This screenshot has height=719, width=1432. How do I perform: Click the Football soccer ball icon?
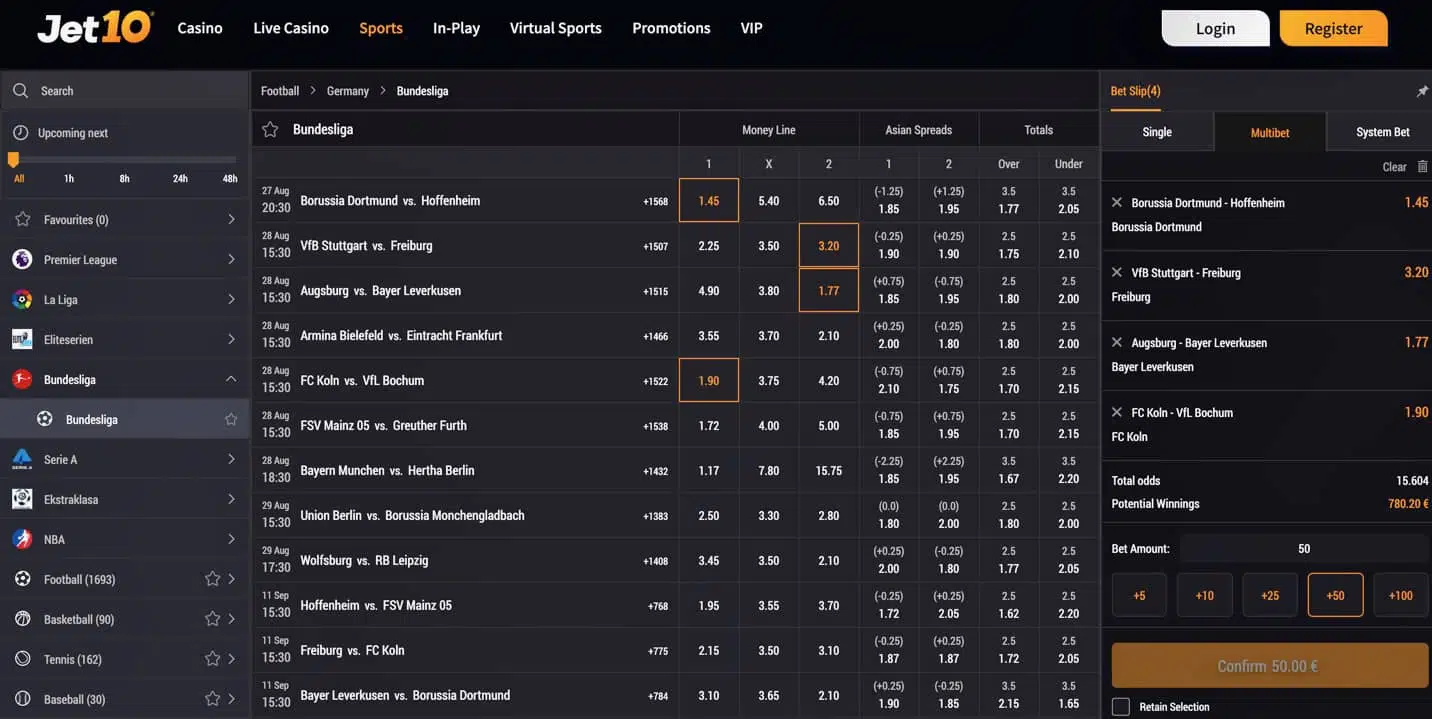click(22, 579)
